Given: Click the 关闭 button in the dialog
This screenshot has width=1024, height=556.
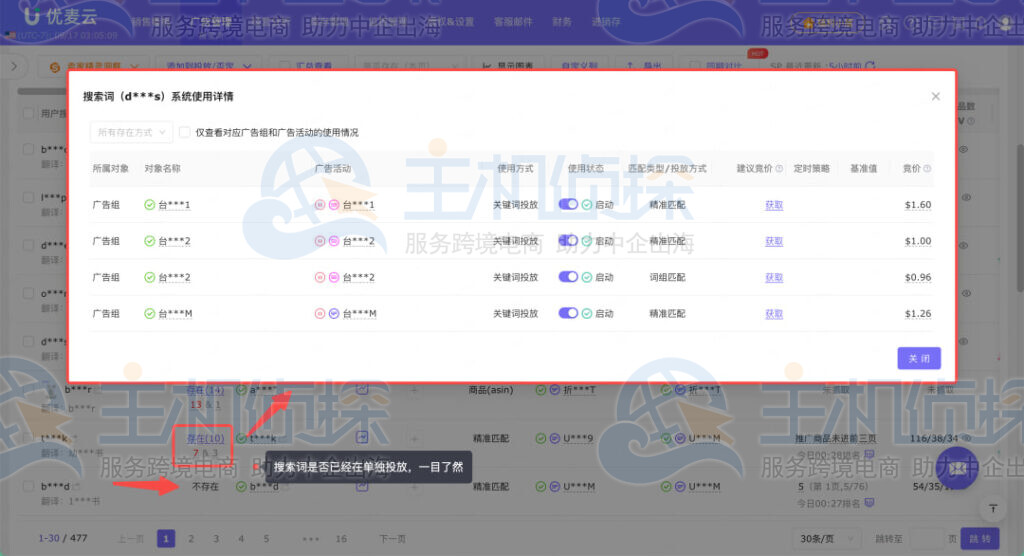Looking at the screenshot, I should click(919, 358).
